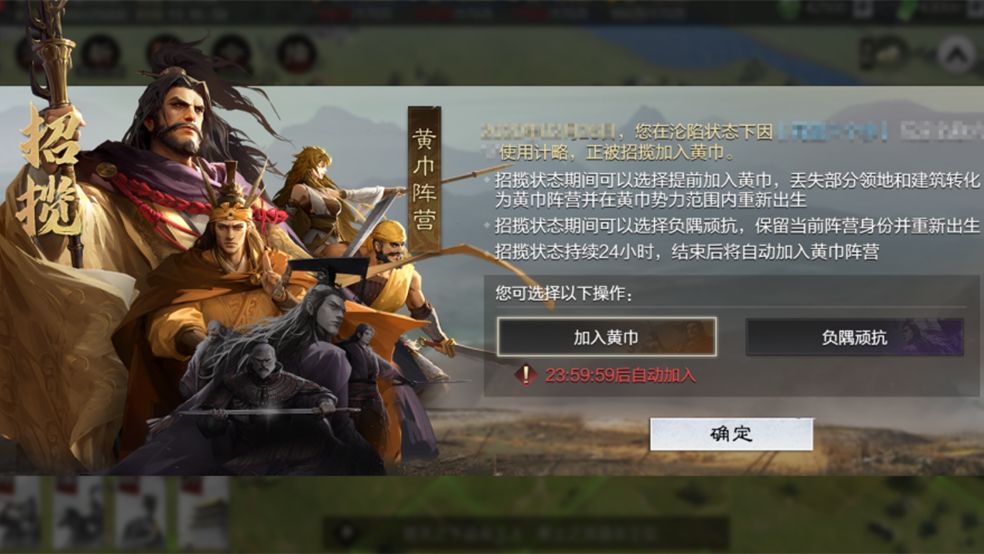Image resolution: width=984 pixels, height=554 pixels.
Task: Click the golden 招揽 calligraphy title
Action: 50,173
